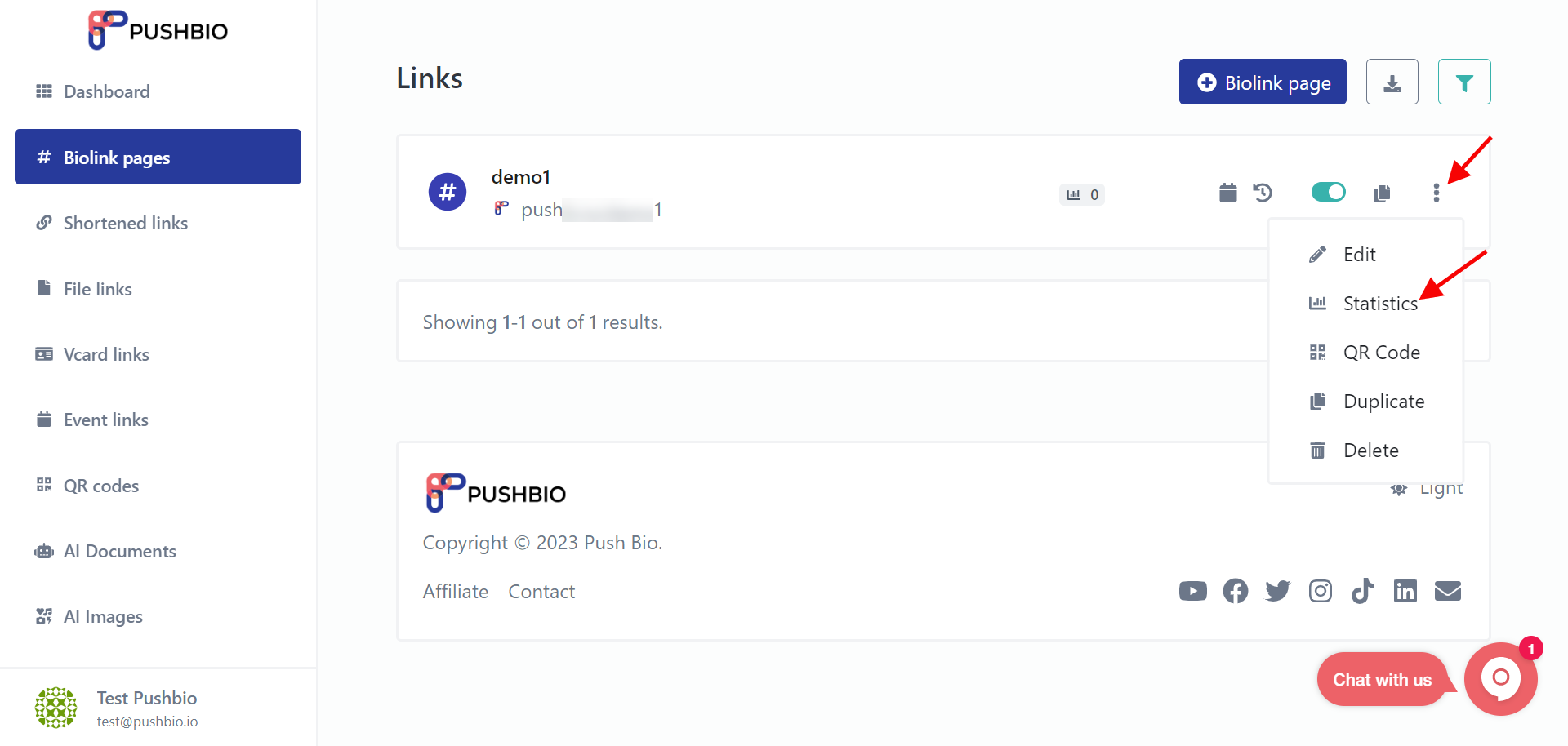Open the YouTube footer icon
The height and width of the screenshot is (746, 1568).
pos(1193,591)
